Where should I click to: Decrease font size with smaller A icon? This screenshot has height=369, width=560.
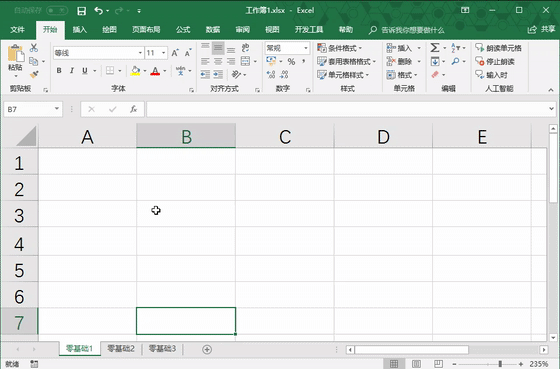tap(188, 53)
